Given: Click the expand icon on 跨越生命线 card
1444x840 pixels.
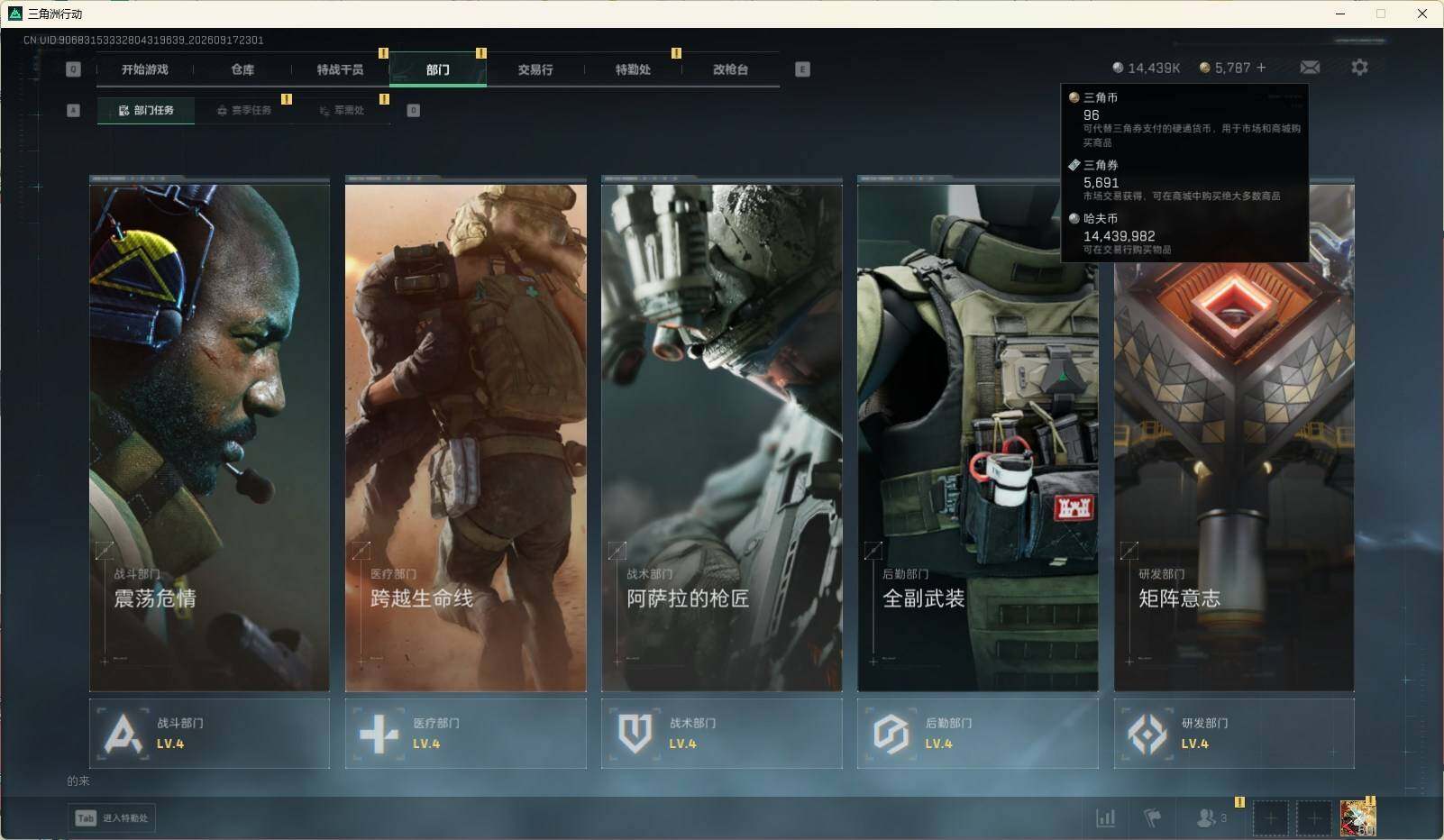Looking at the screenshot, I should 361,551.
